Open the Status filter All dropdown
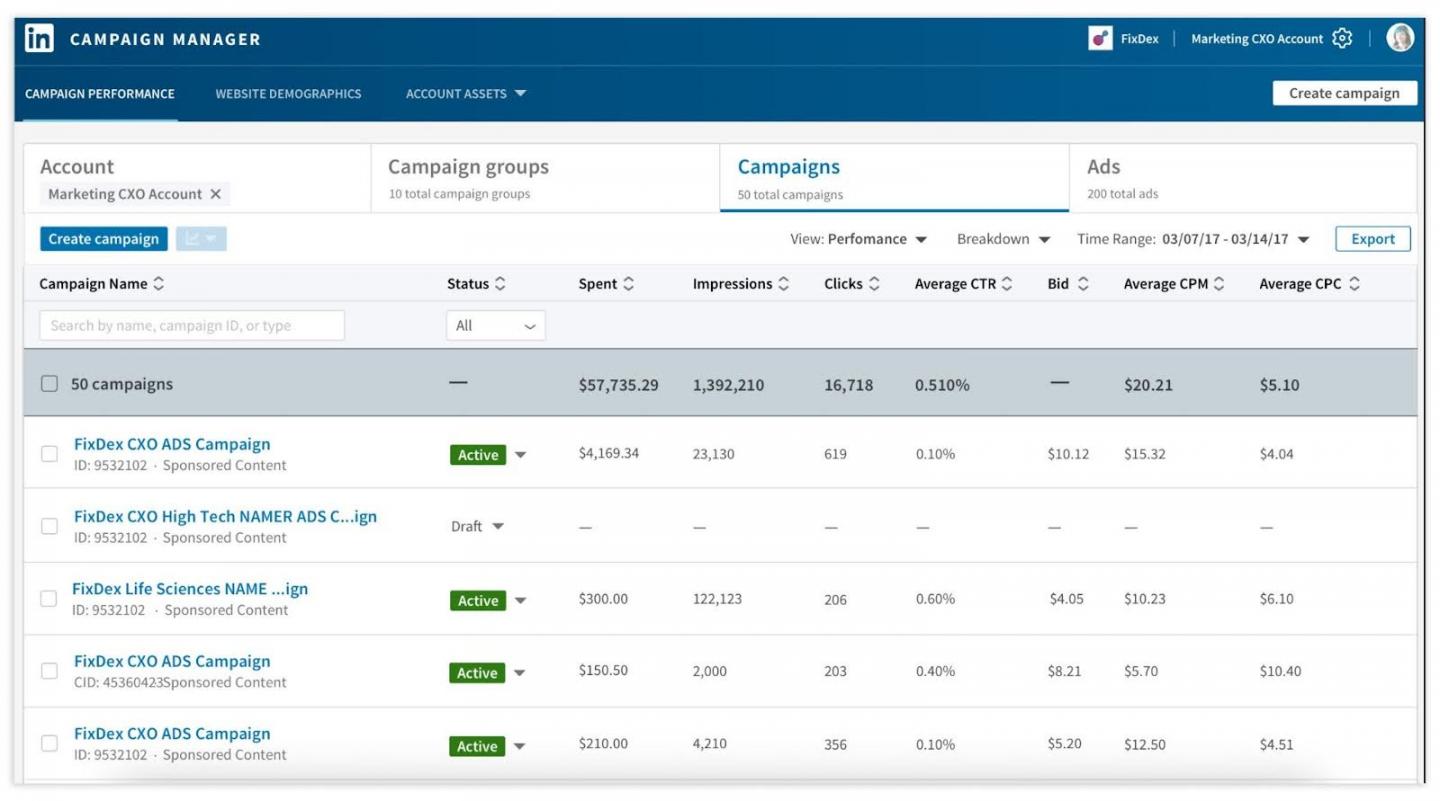The height and width of the screenshot is (801, 1440). (x=495, y=326)
